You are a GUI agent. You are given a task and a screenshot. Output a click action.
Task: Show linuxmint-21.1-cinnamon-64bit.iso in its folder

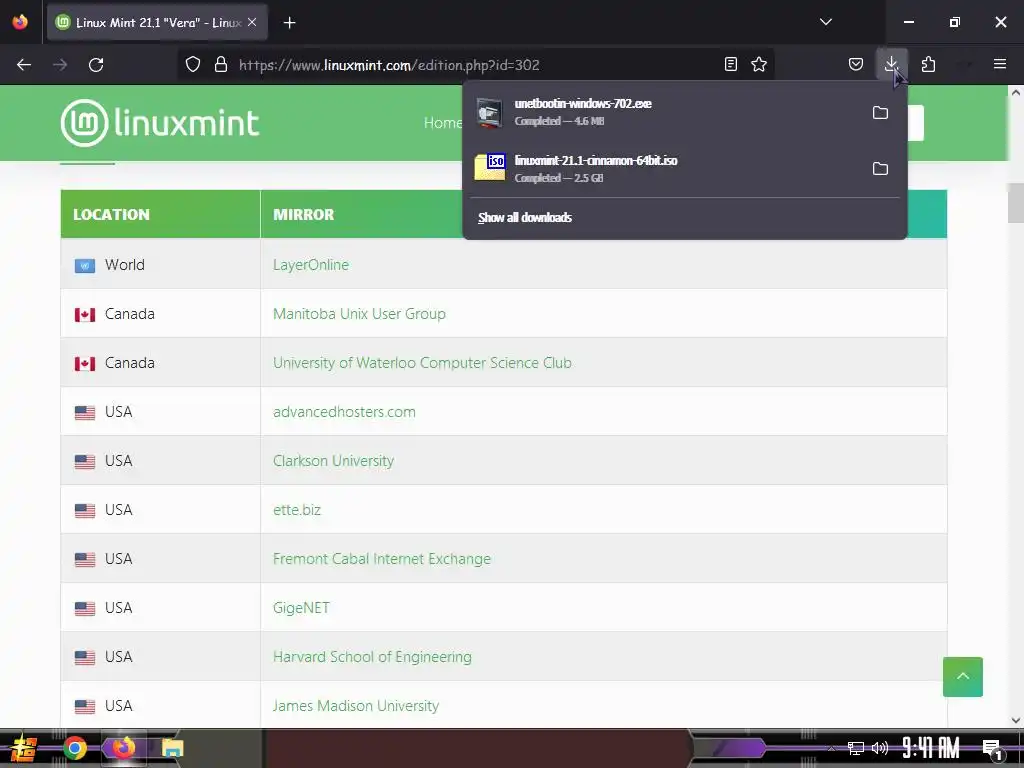880,168
